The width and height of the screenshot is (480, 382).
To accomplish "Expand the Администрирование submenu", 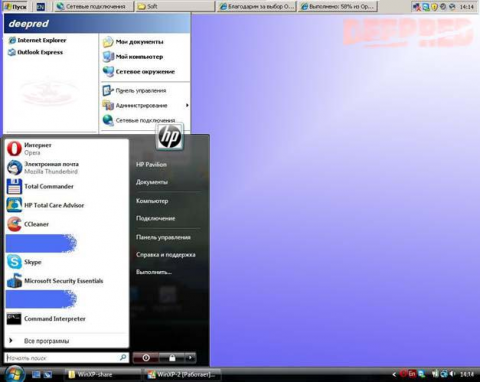I will click(x=145, y=105).
